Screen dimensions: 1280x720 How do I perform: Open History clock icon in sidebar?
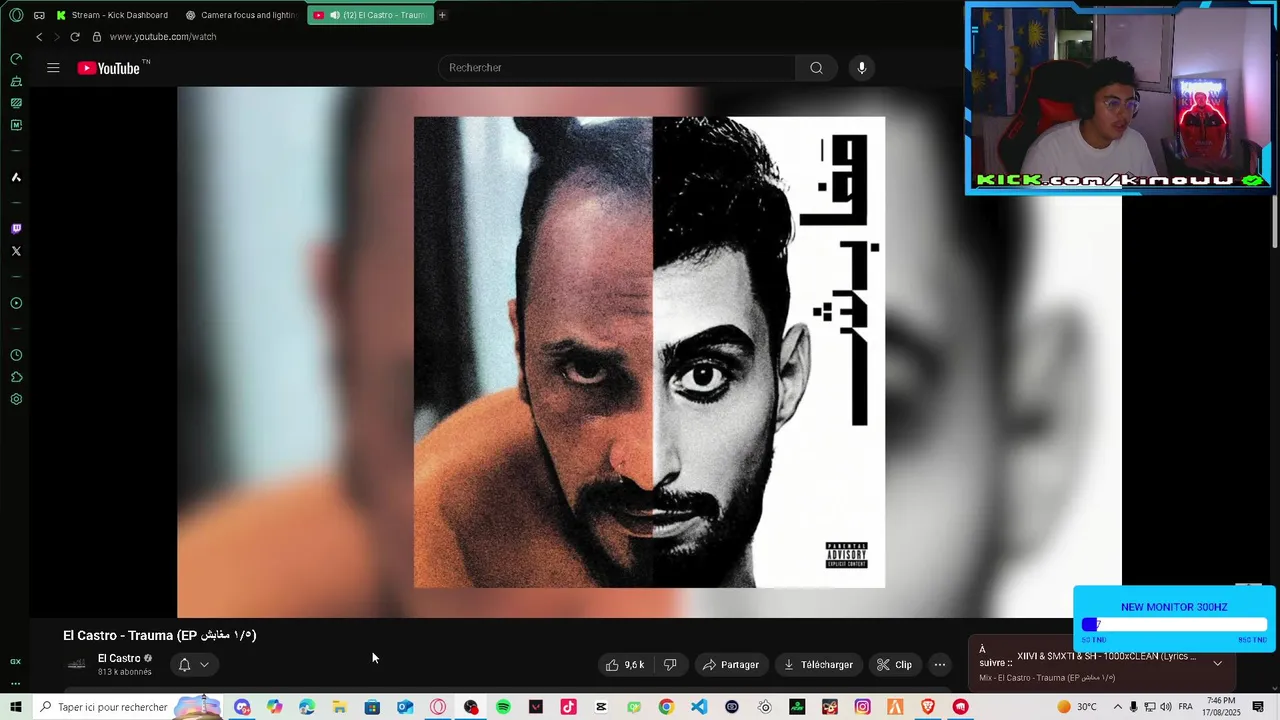coord(16,355)
